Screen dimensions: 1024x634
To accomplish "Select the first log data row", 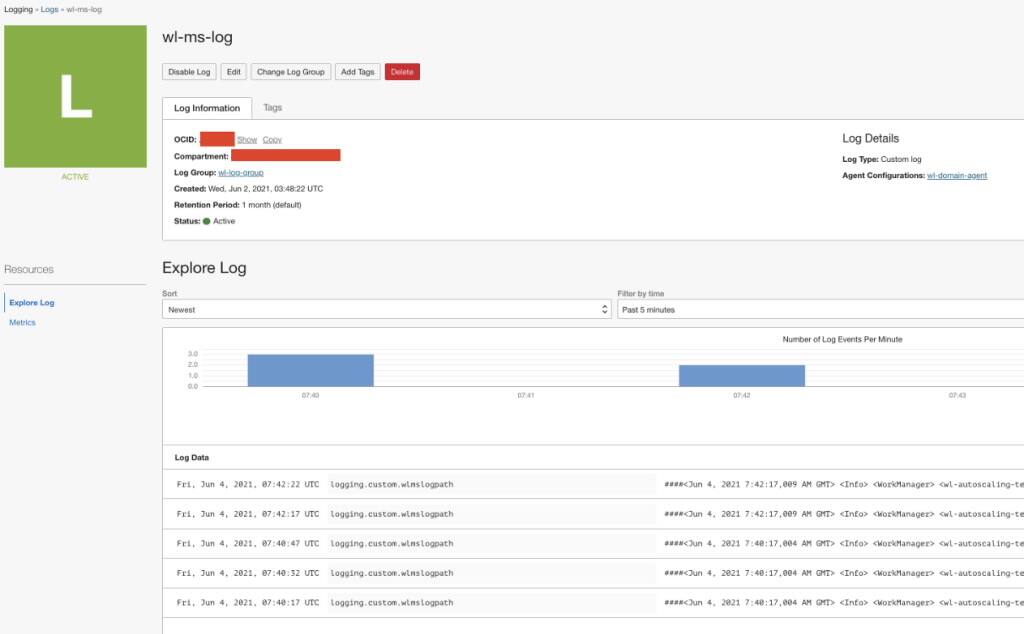I will tap(500, 484).
